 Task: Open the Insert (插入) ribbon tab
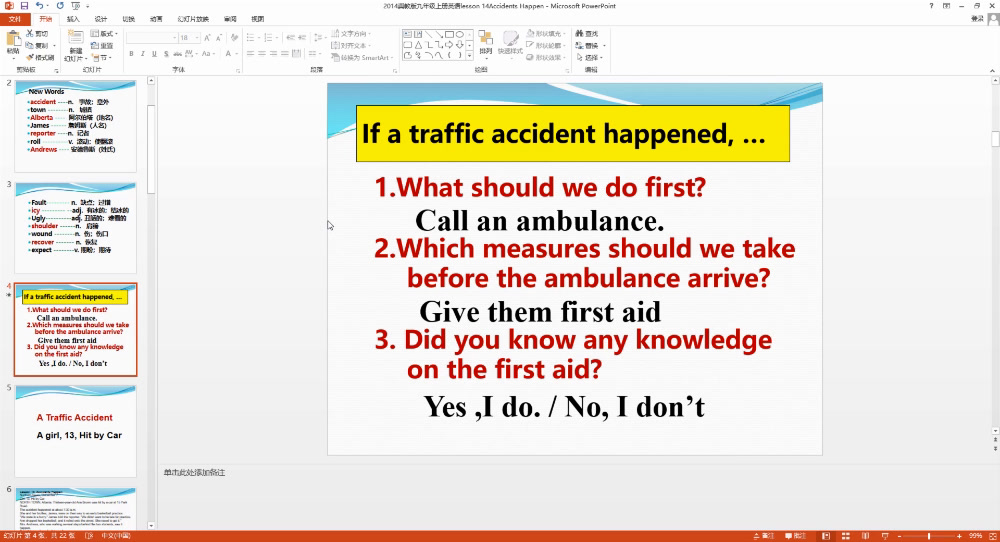73,19
